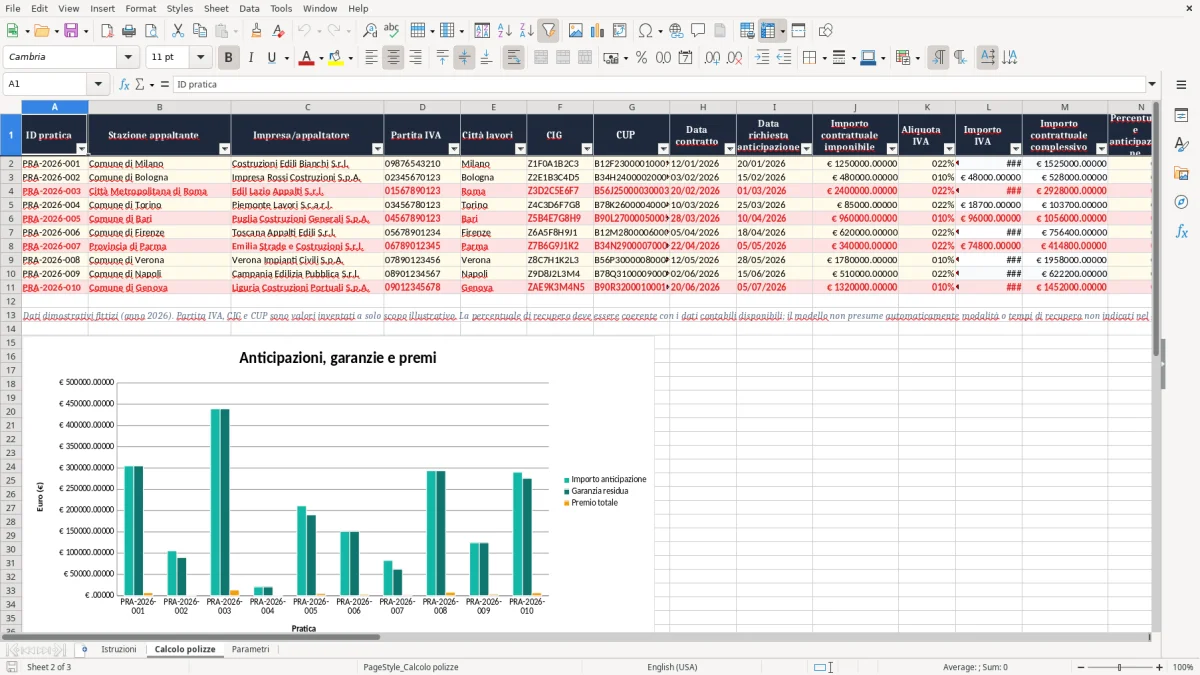The width and height of the screenshot is (1200, 675).
Task: Toggle Center Vertically alignment
Action: [464, 58]
